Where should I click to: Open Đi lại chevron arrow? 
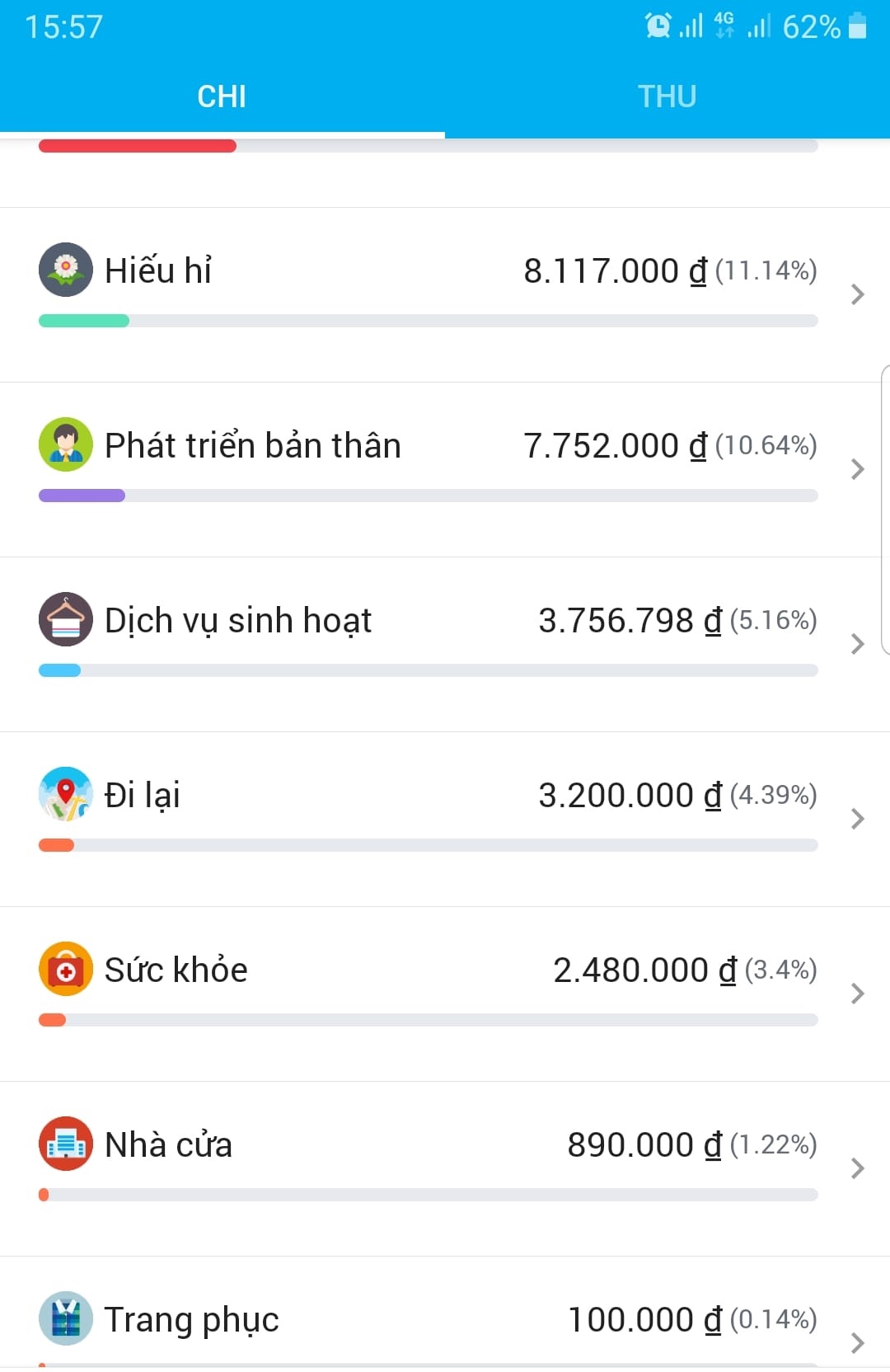[x=857, y=819]
